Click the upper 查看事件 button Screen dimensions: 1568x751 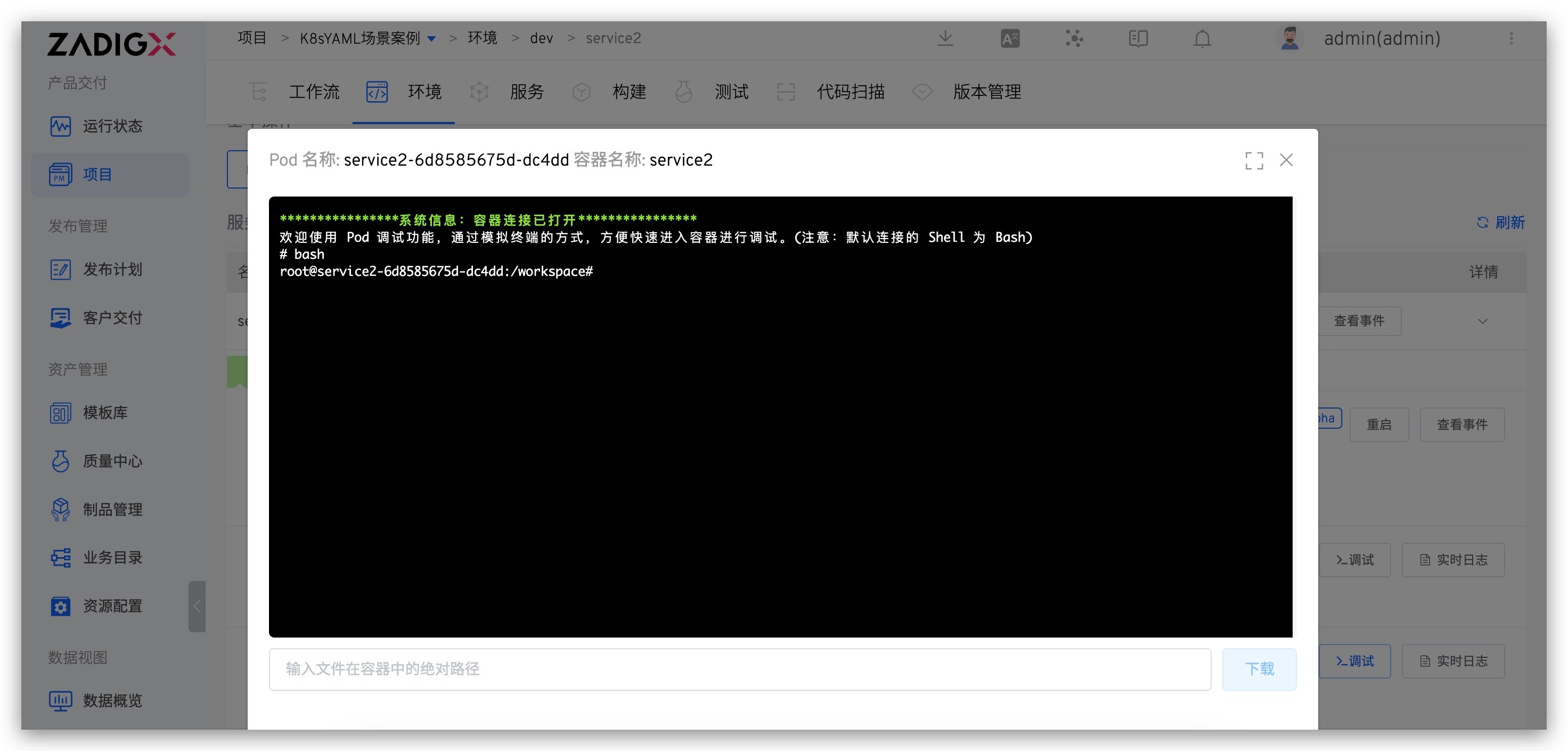click(x=1359, y=321)
